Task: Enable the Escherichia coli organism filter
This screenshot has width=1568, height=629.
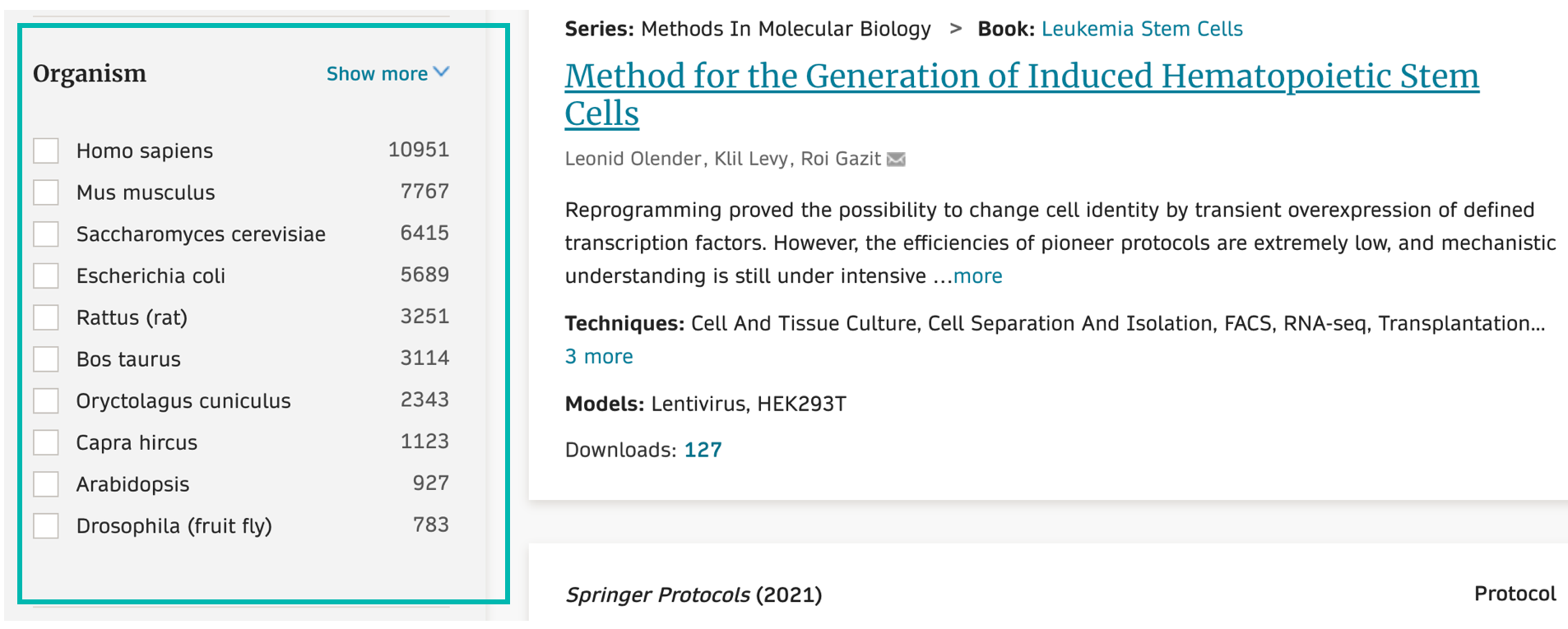Action: click(x=46, y=276)
